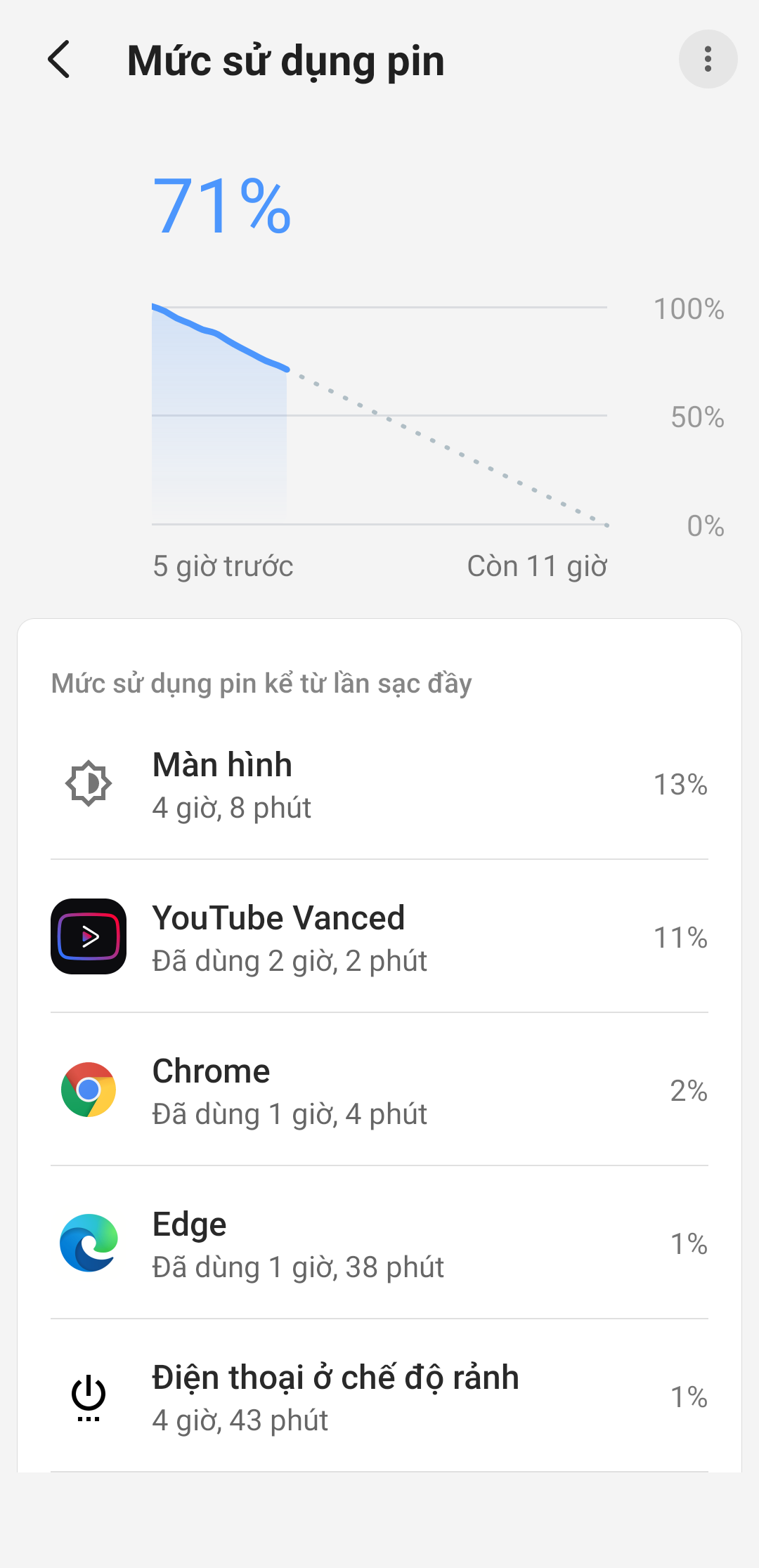Image resolution: width=759 pixels, height=1568 pixels.
Task: Open YouTube Vanced battery usage entry
Action: coord(379,938)
